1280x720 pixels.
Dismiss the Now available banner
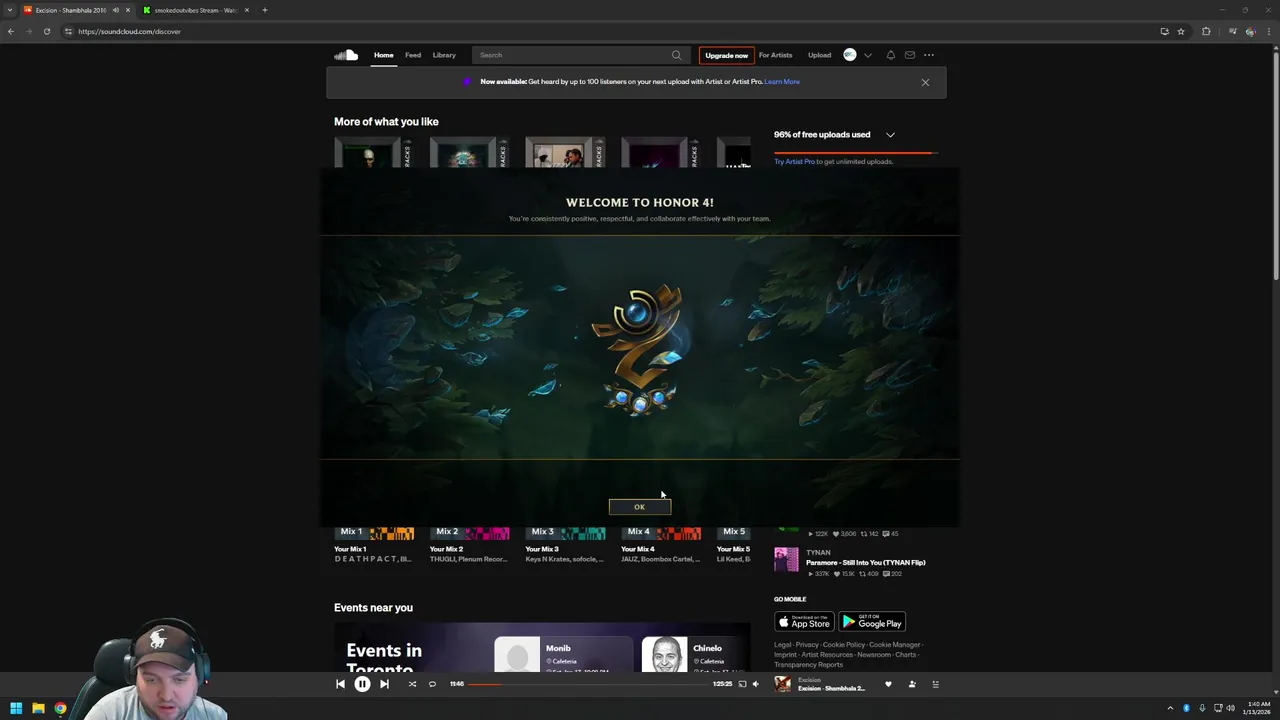925,82
